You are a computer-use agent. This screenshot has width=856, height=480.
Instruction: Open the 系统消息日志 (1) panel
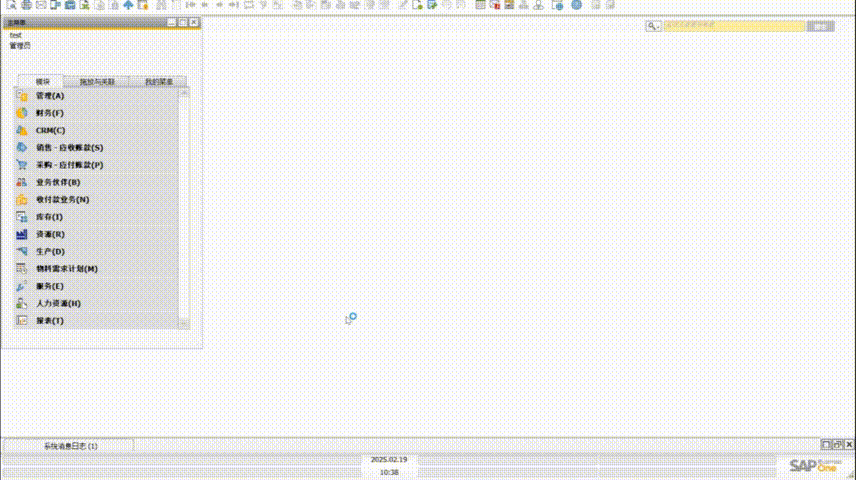[x=69, y=445]
